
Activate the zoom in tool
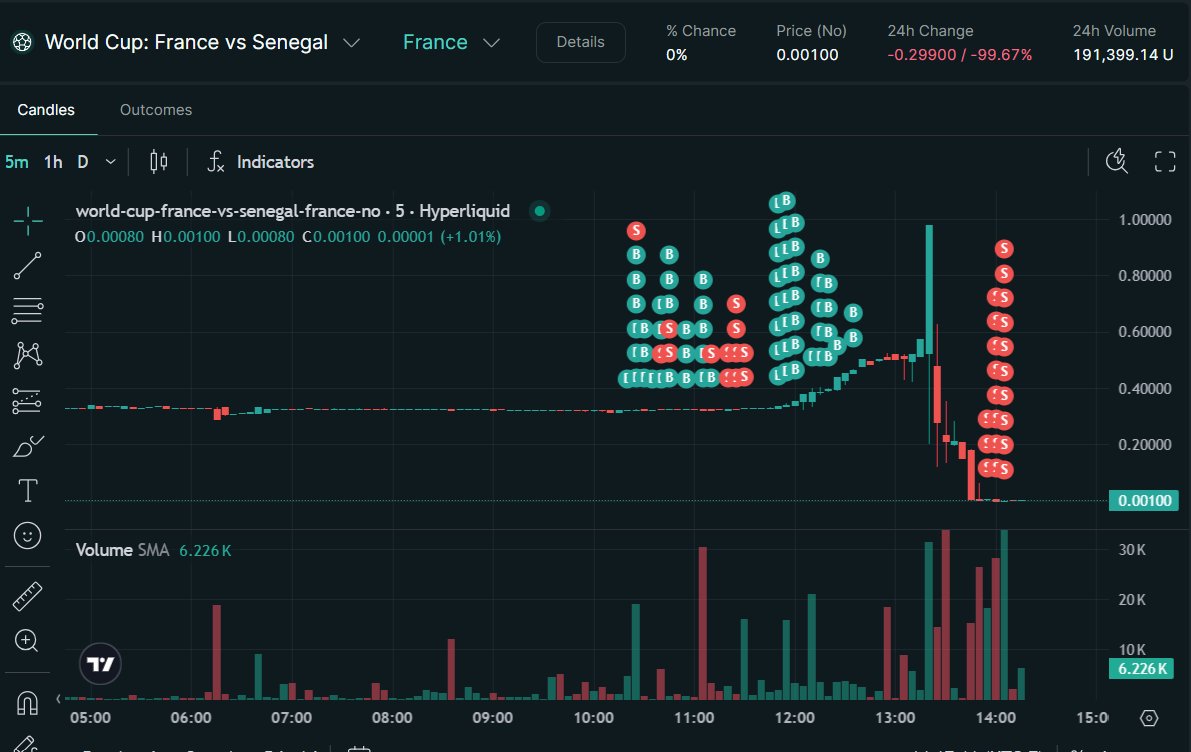(x=27, y=641)
